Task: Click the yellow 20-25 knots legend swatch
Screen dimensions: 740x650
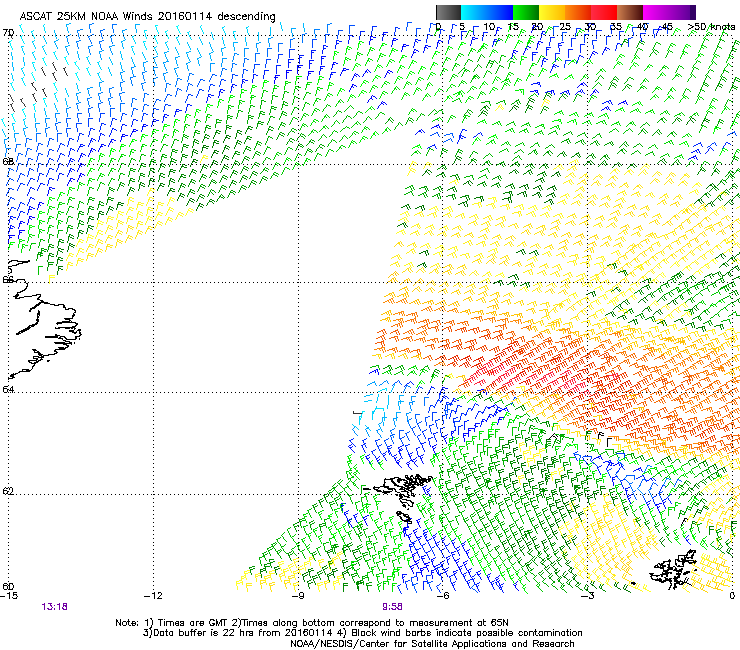Action: tap(552, 12)
